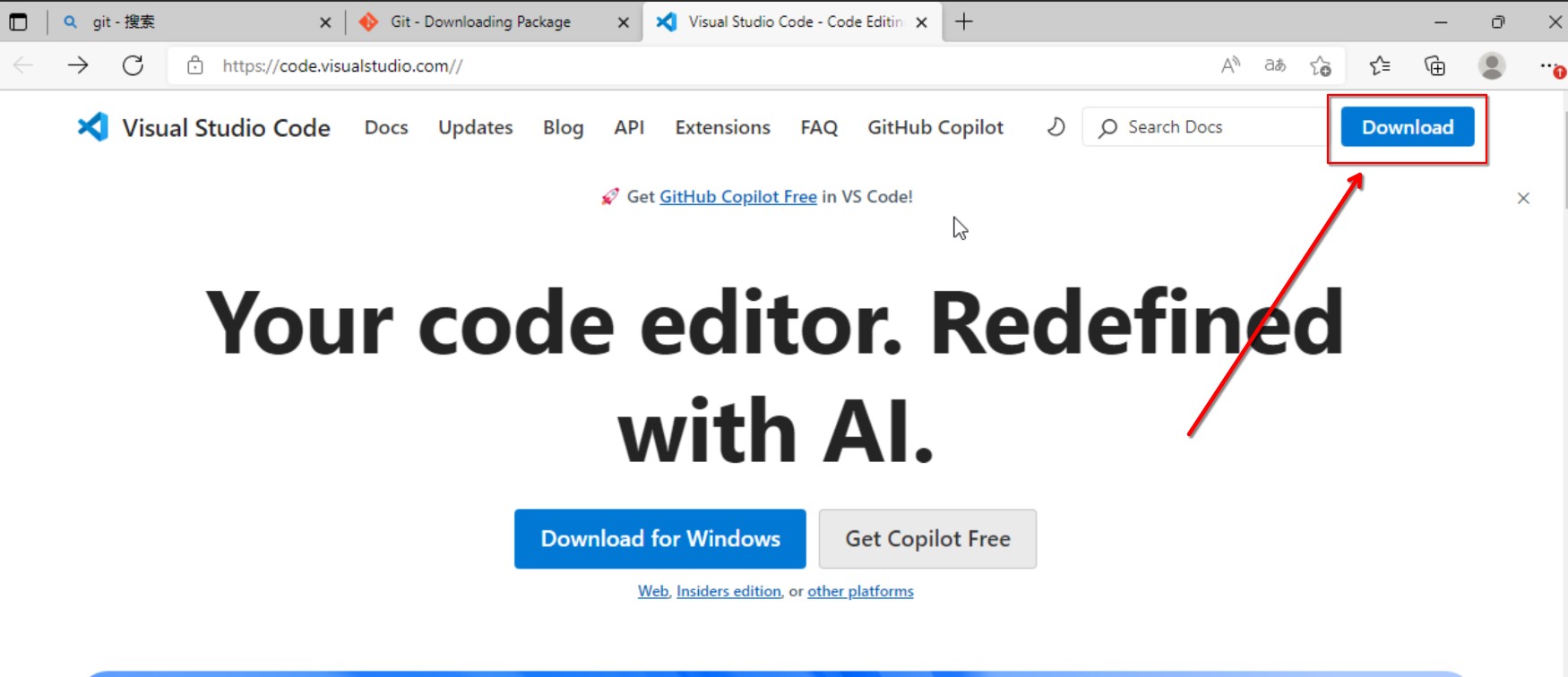Minimize the browser window
The height and width of the screenshot is (677, 1568).
[1441, 21]
